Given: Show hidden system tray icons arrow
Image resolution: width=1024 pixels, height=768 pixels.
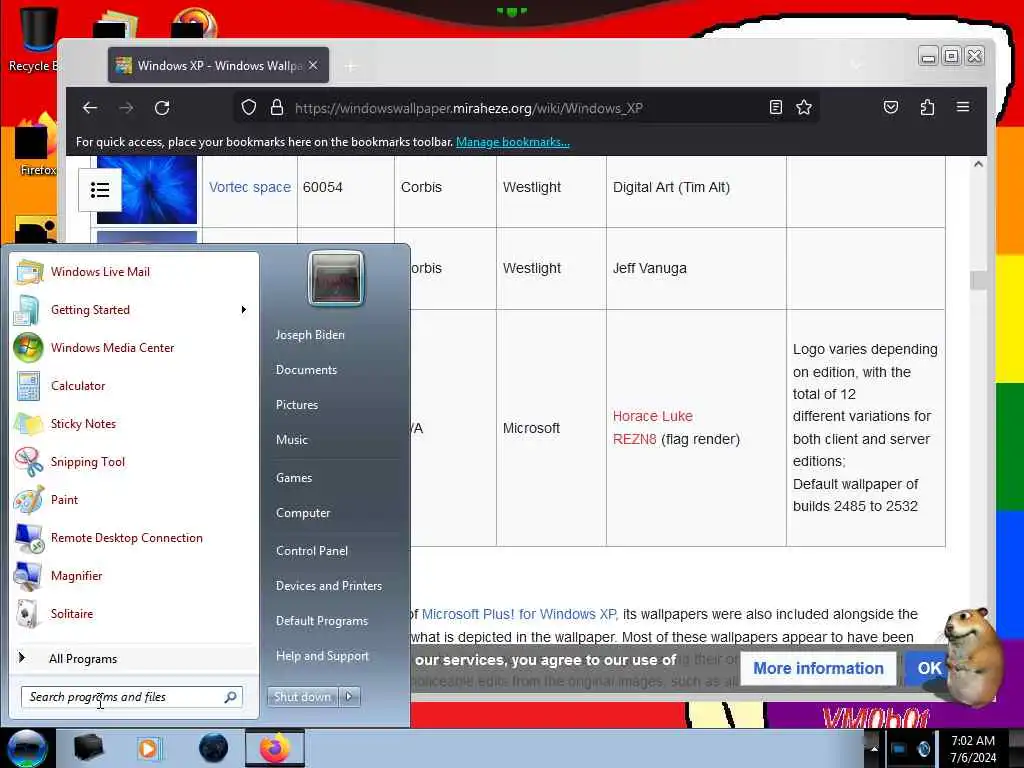Looking at the screenshot, I should click(874, 748).
